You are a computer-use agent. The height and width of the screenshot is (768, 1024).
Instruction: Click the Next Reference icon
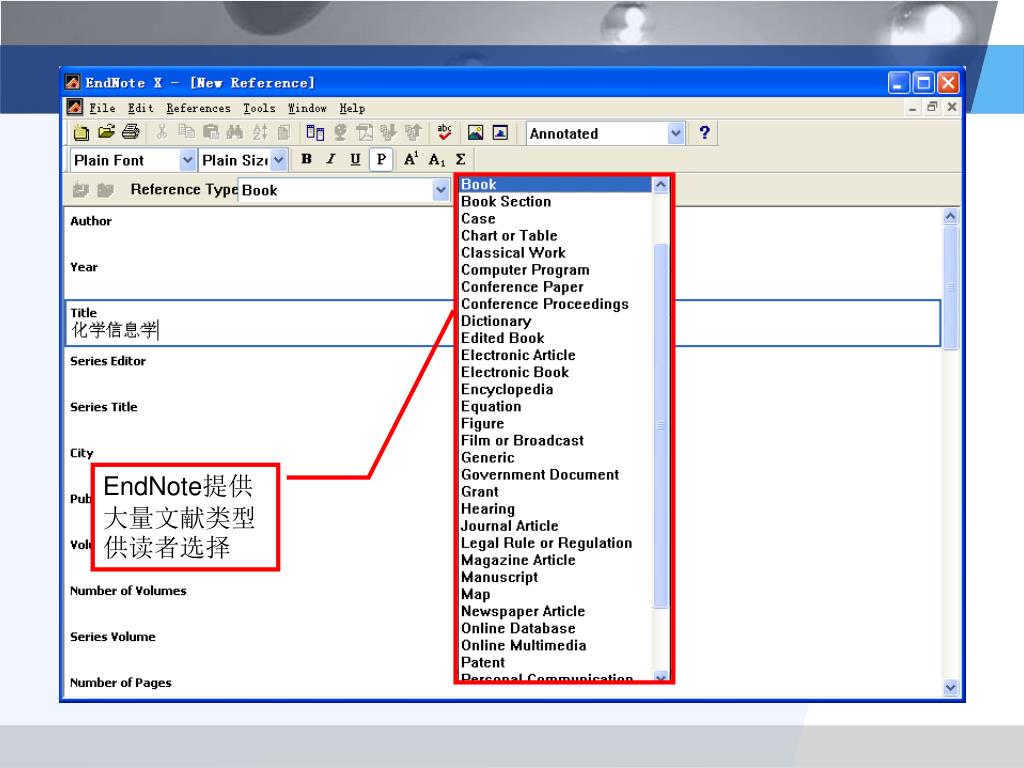pyautogui.click(x=105, y=190)
